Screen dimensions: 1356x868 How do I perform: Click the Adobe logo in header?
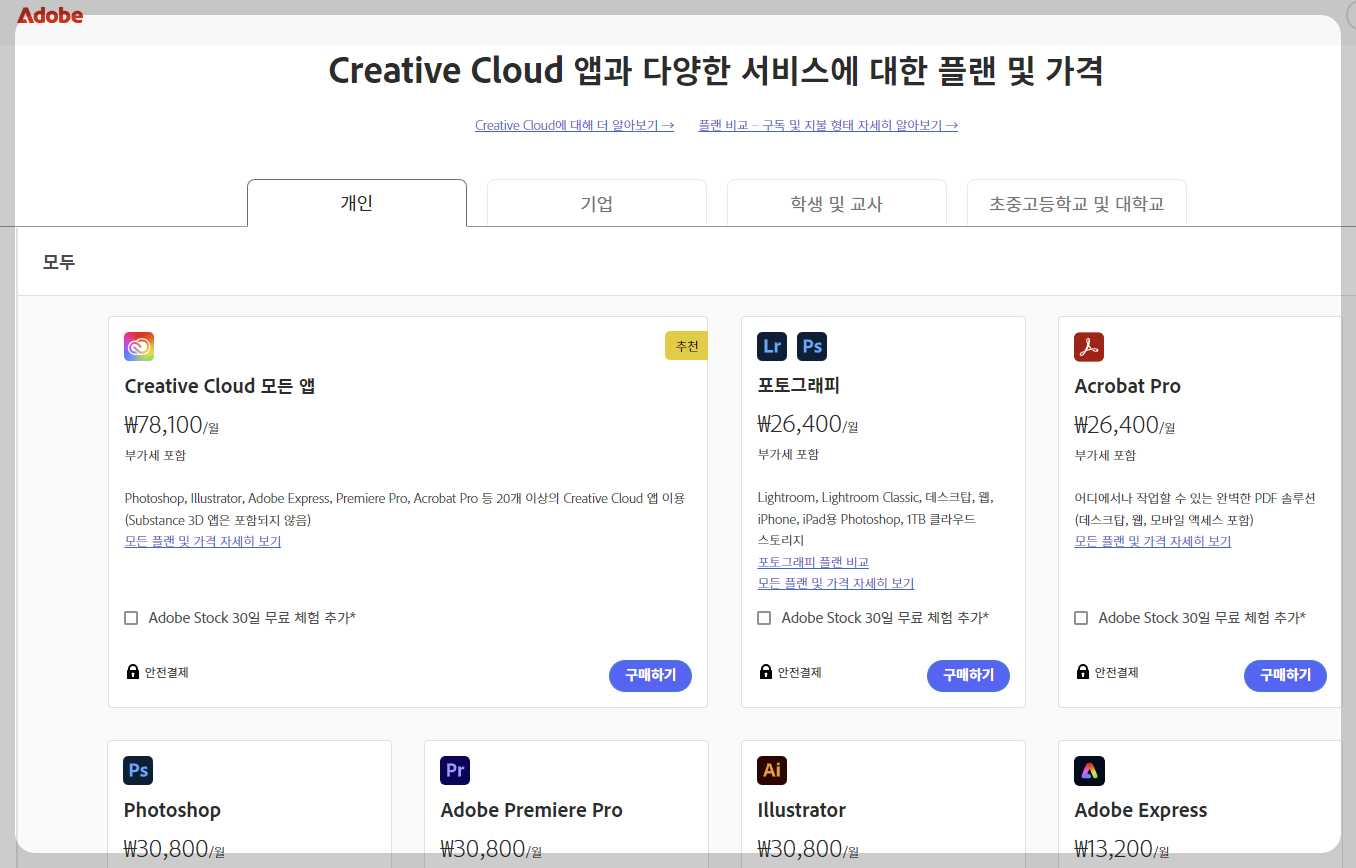(x=50, y=15)
